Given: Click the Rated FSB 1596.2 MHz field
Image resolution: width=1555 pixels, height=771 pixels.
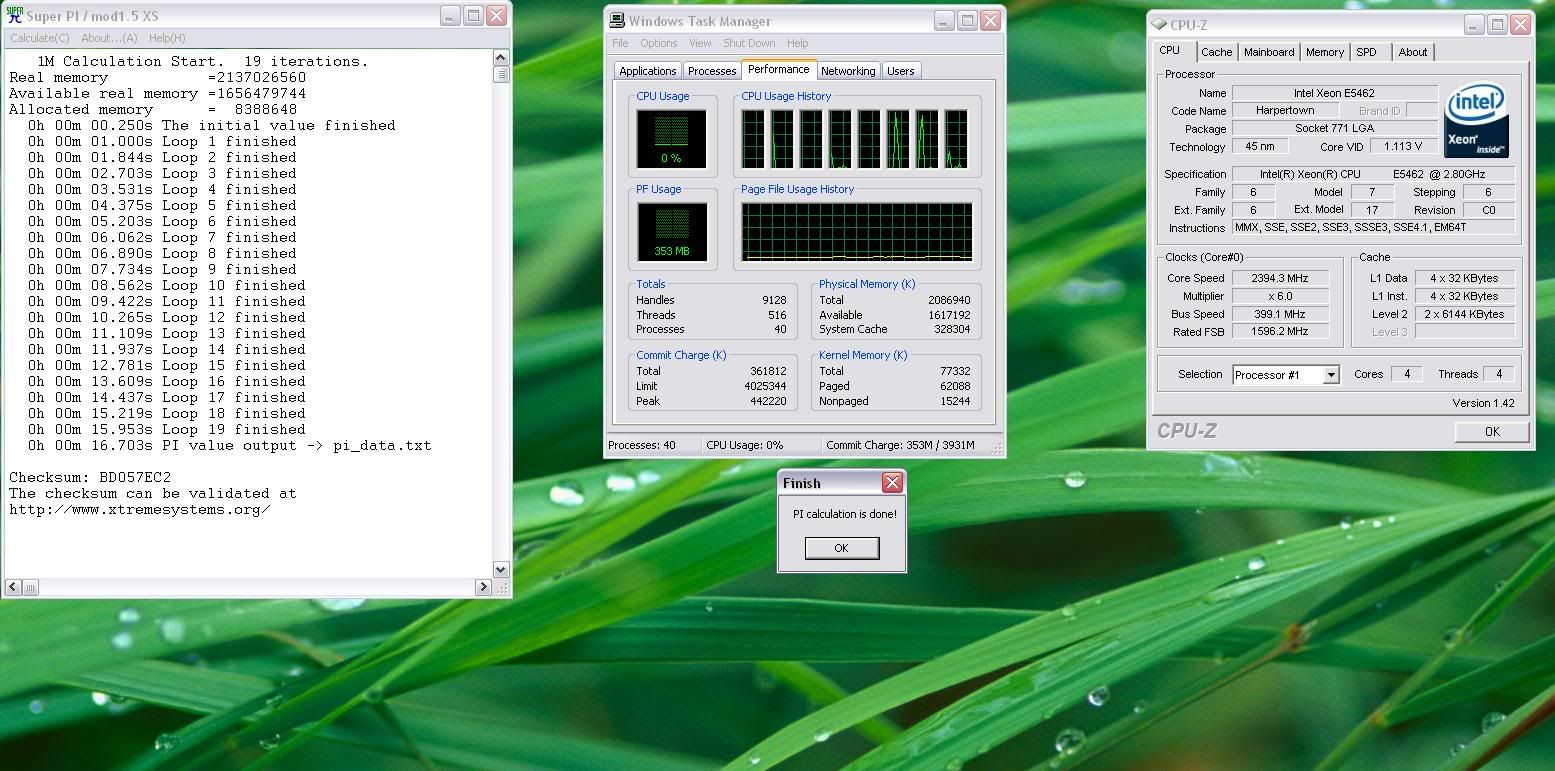Looking at the screenshot, I should [x=1283, y=331].
